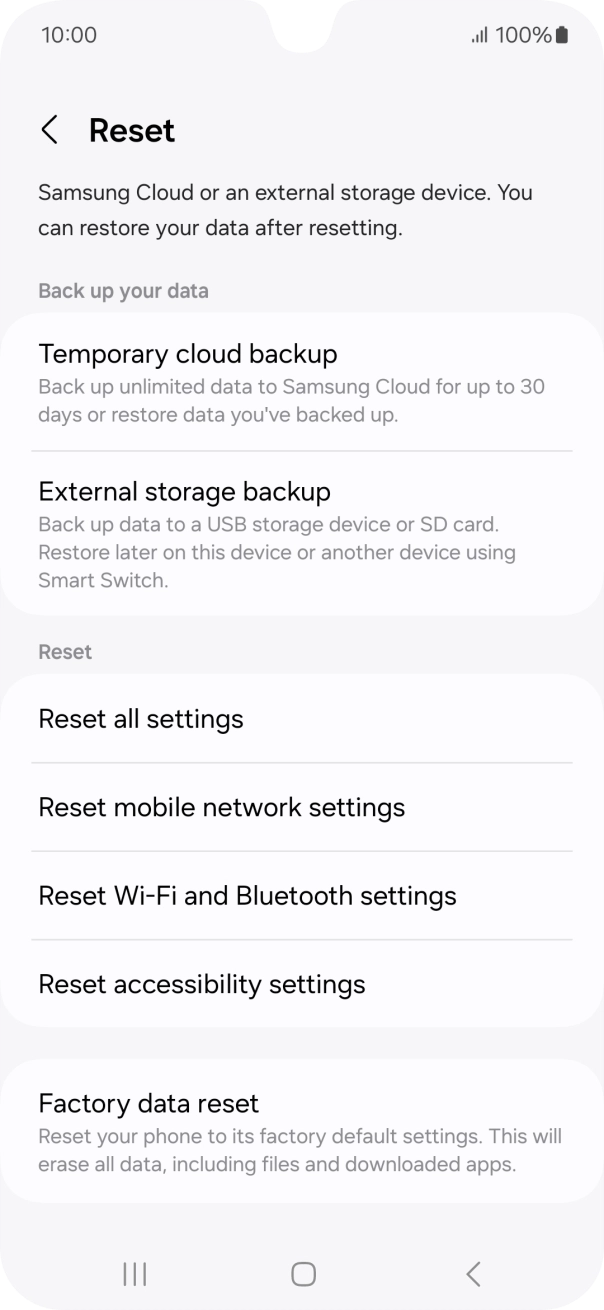Viewport: 604px width, 1310px height.
Task: Open Temporary cloud backup
Action: click(x=188, y=354)
